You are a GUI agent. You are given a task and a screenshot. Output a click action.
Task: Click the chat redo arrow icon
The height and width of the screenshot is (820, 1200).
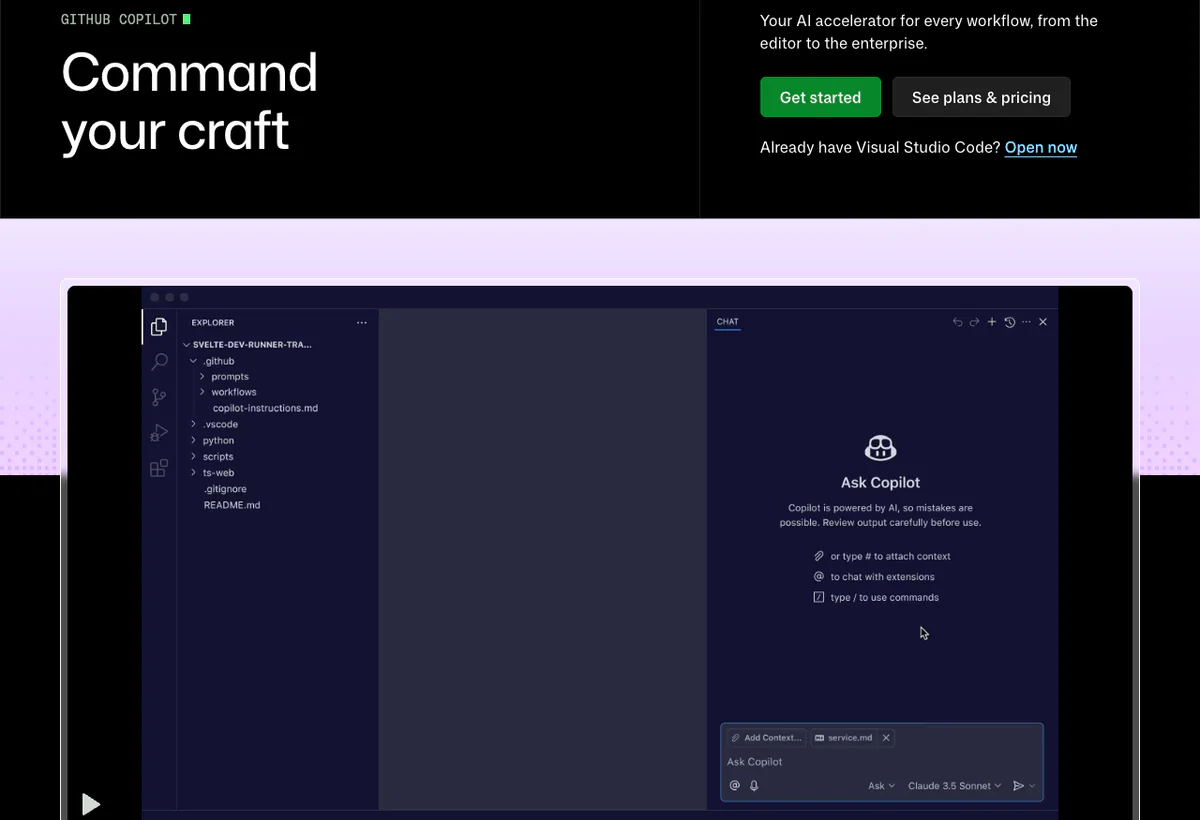974,322
